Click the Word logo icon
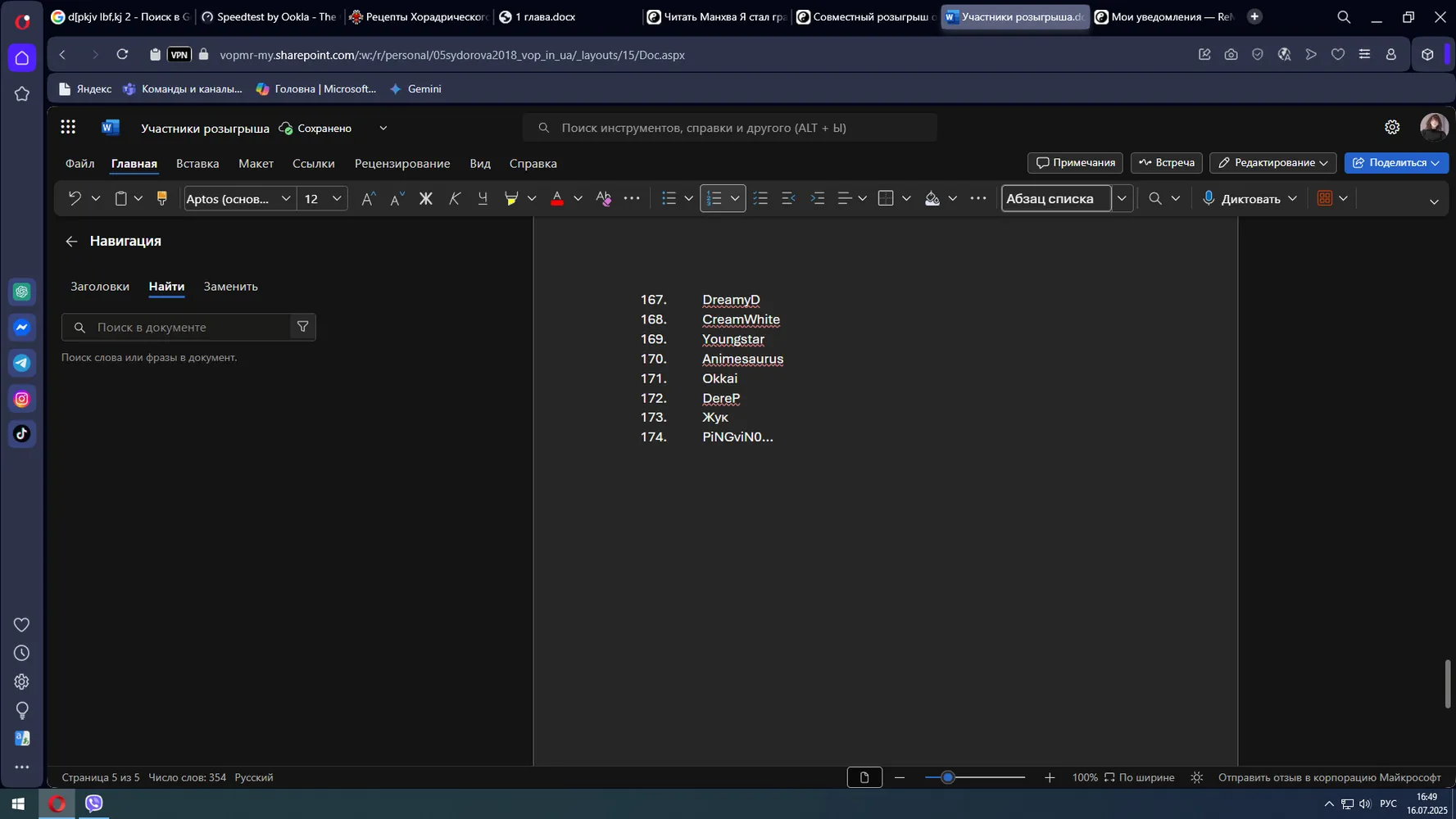Viewport: 1456px width, 819px height. coord(110,127)
